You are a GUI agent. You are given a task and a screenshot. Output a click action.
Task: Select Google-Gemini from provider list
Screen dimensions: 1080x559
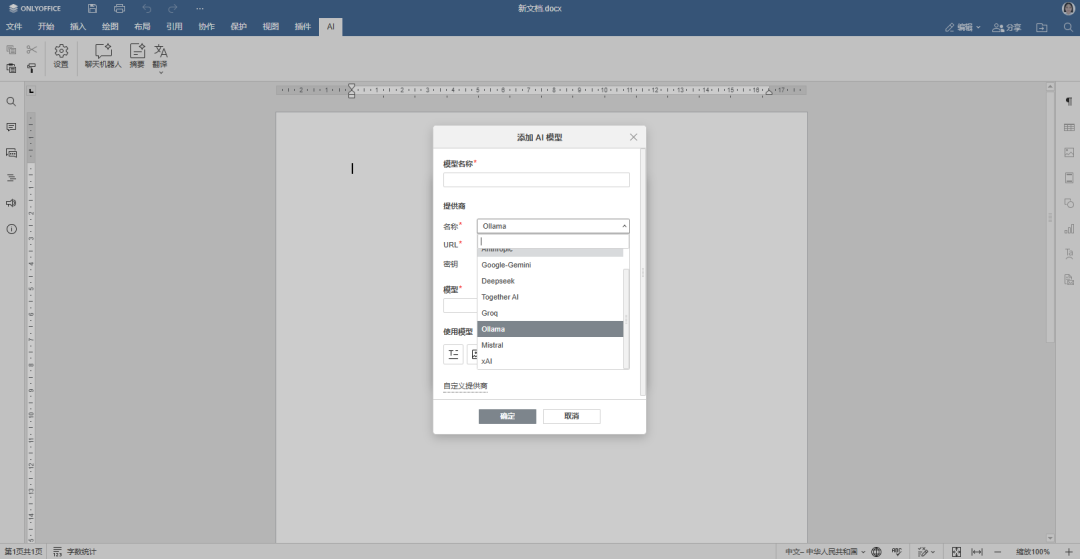pyautogui.click(x=550, y=264)
